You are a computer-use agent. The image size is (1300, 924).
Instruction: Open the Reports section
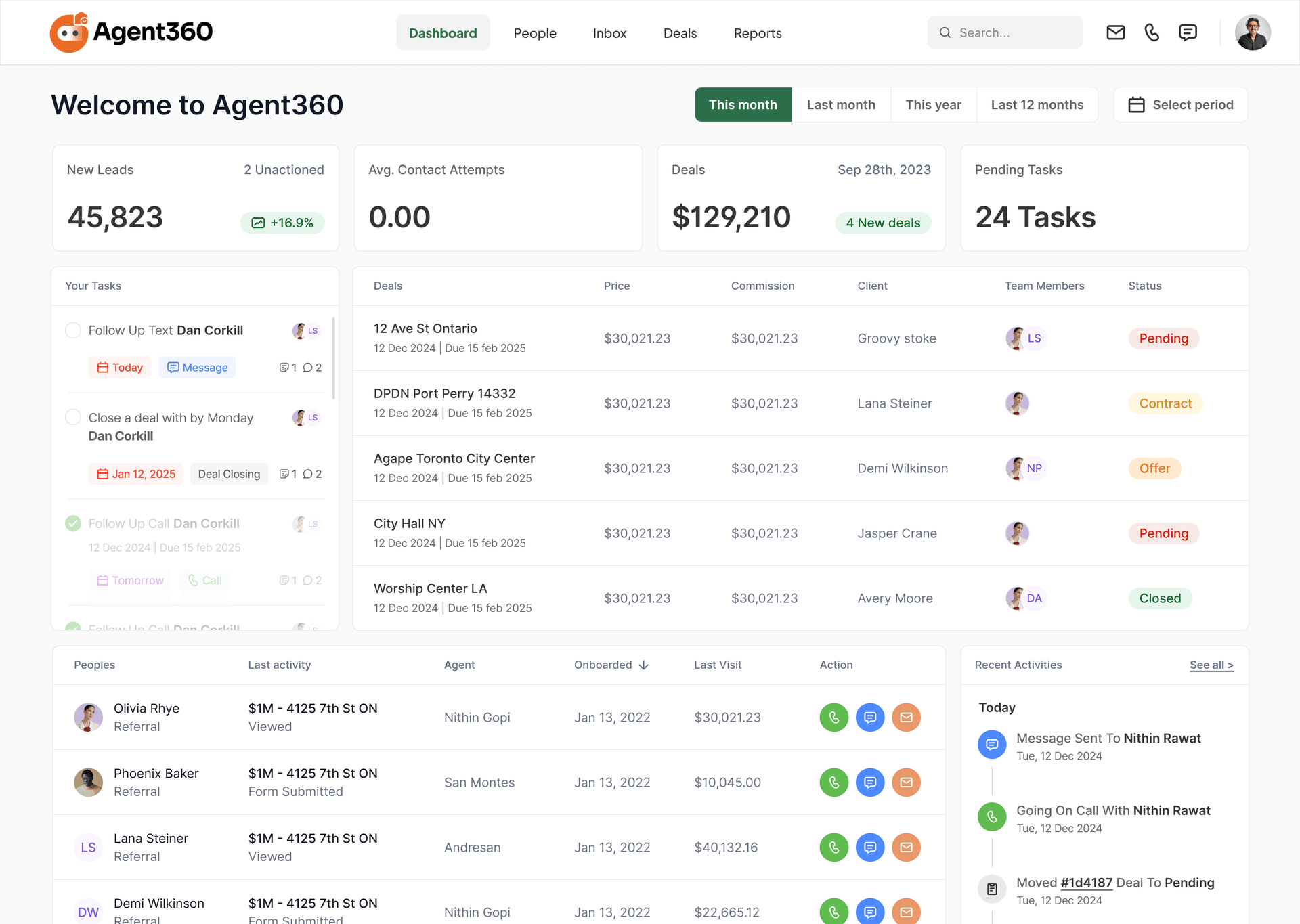coord(758,32)
